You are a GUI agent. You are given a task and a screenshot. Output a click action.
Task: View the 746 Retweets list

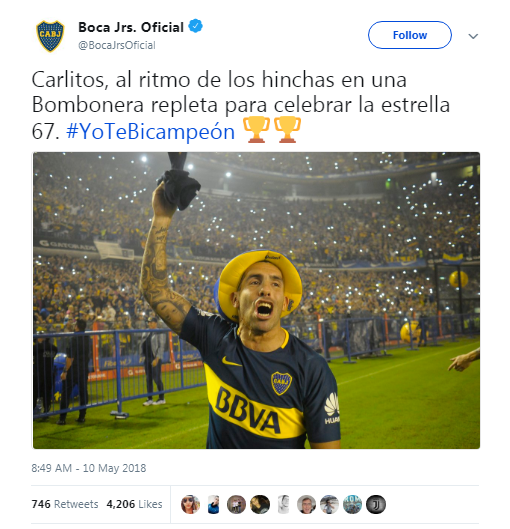[65, 504]
